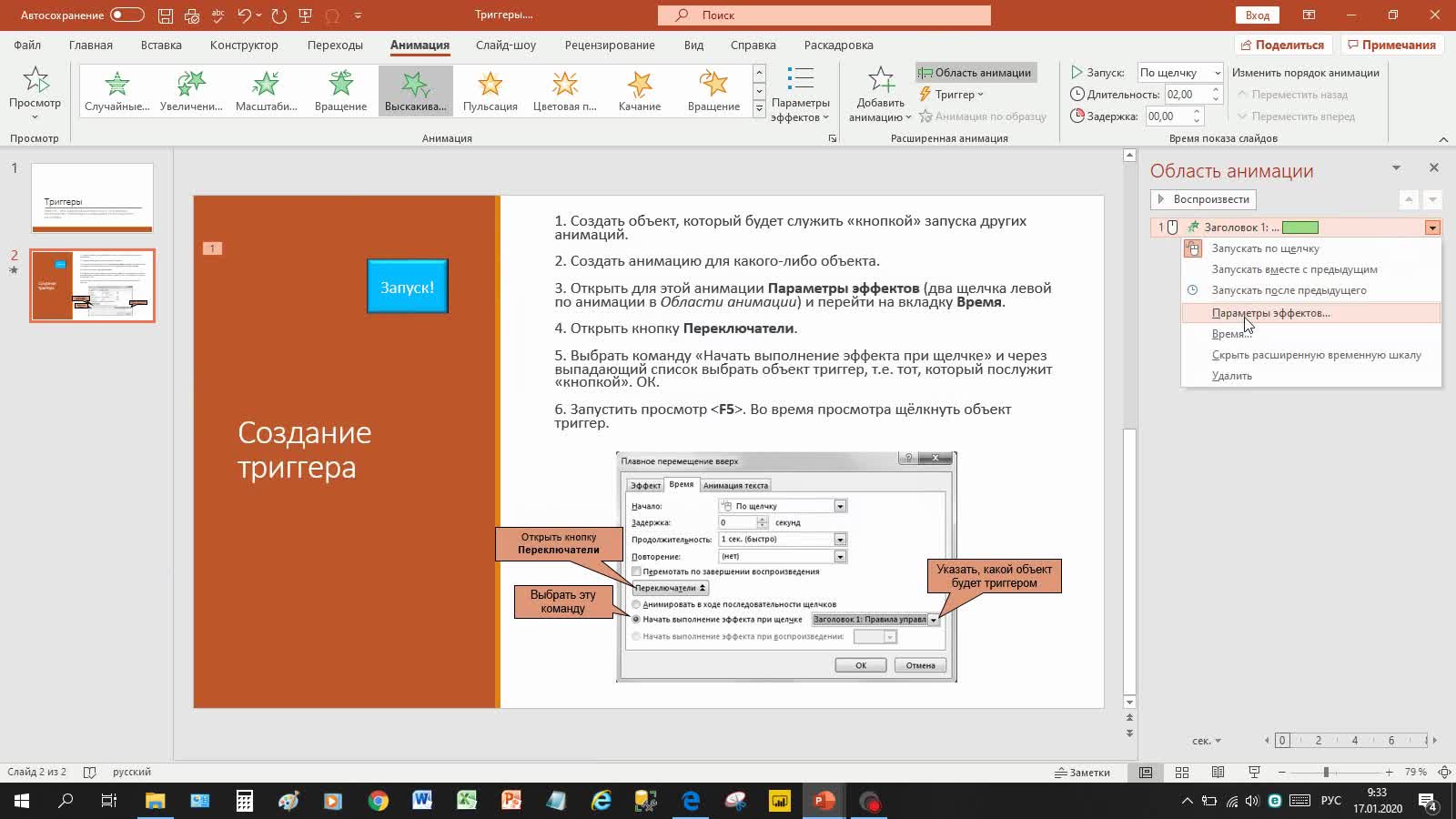Switch to Normal view icon in status bar
1456x819 pixels.
pyautogui.click(x=1146, y=773)
